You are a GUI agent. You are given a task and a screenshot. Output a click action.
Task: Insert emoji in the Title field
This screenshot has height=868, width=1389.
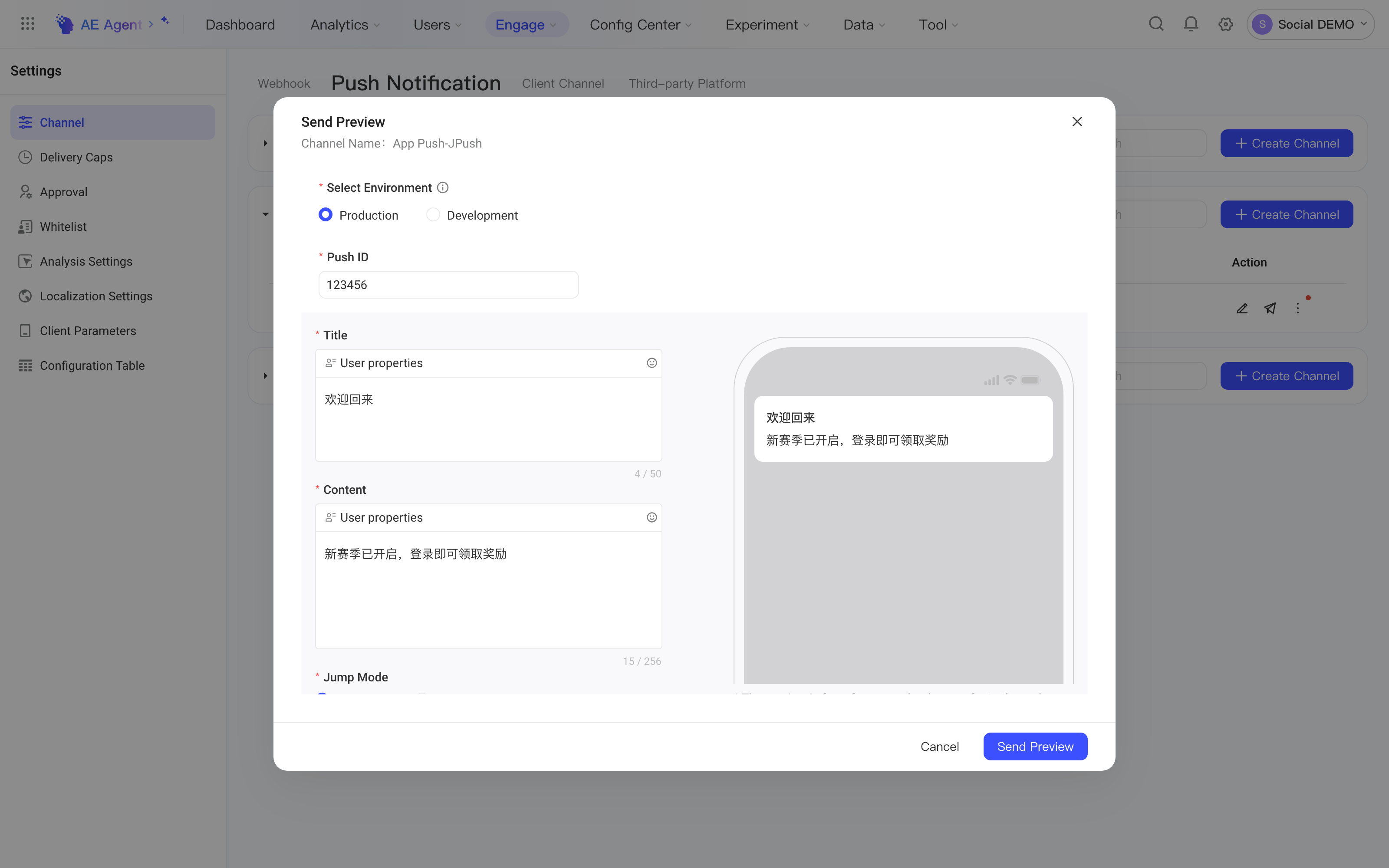pyautogui.click(x=652, y=363)
